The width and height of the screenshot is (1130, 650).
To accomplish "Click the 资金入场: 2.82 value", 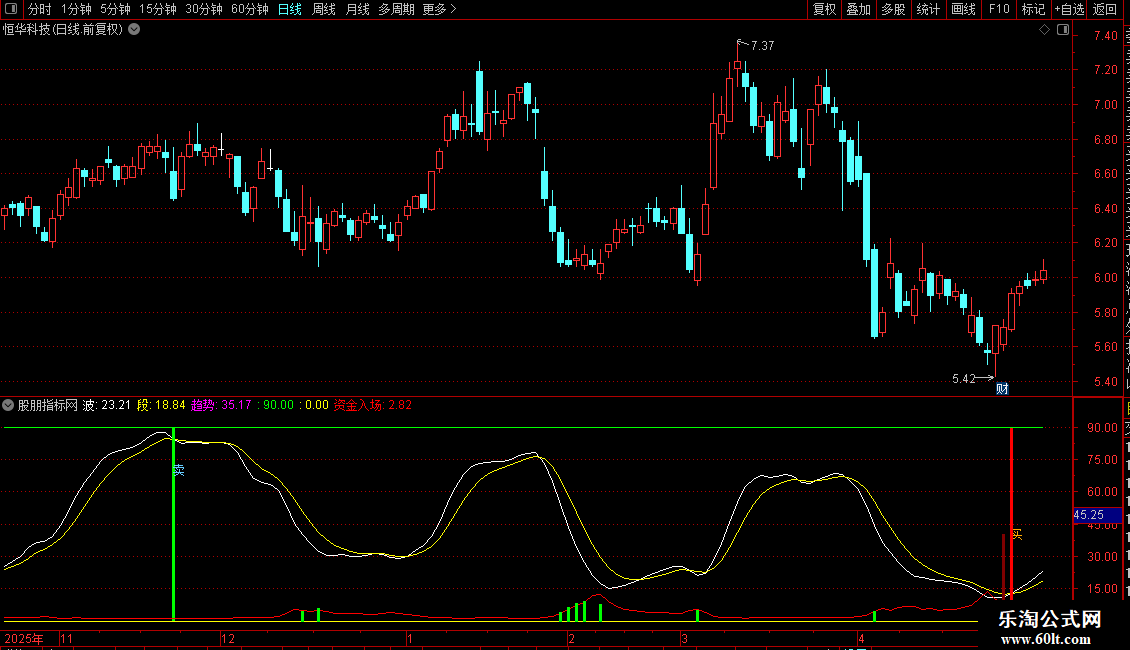I will pyautogui.click(x=373, y=405).
